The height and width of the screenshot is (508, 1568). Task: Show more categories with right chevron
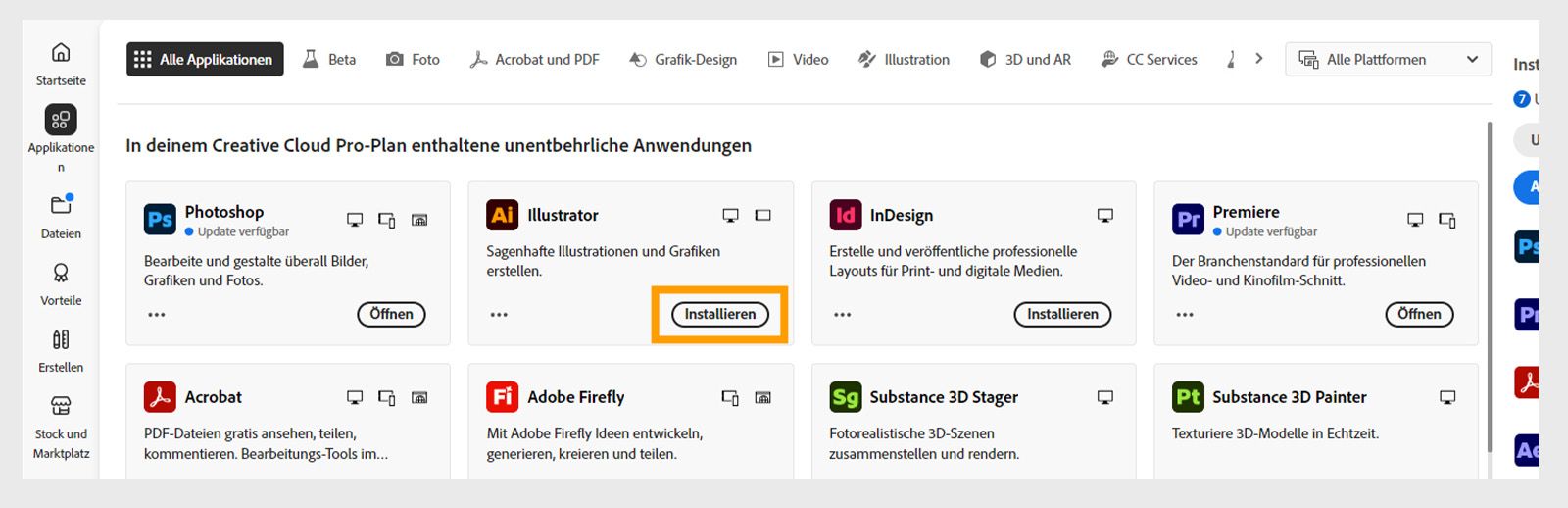coord(1259,59)
